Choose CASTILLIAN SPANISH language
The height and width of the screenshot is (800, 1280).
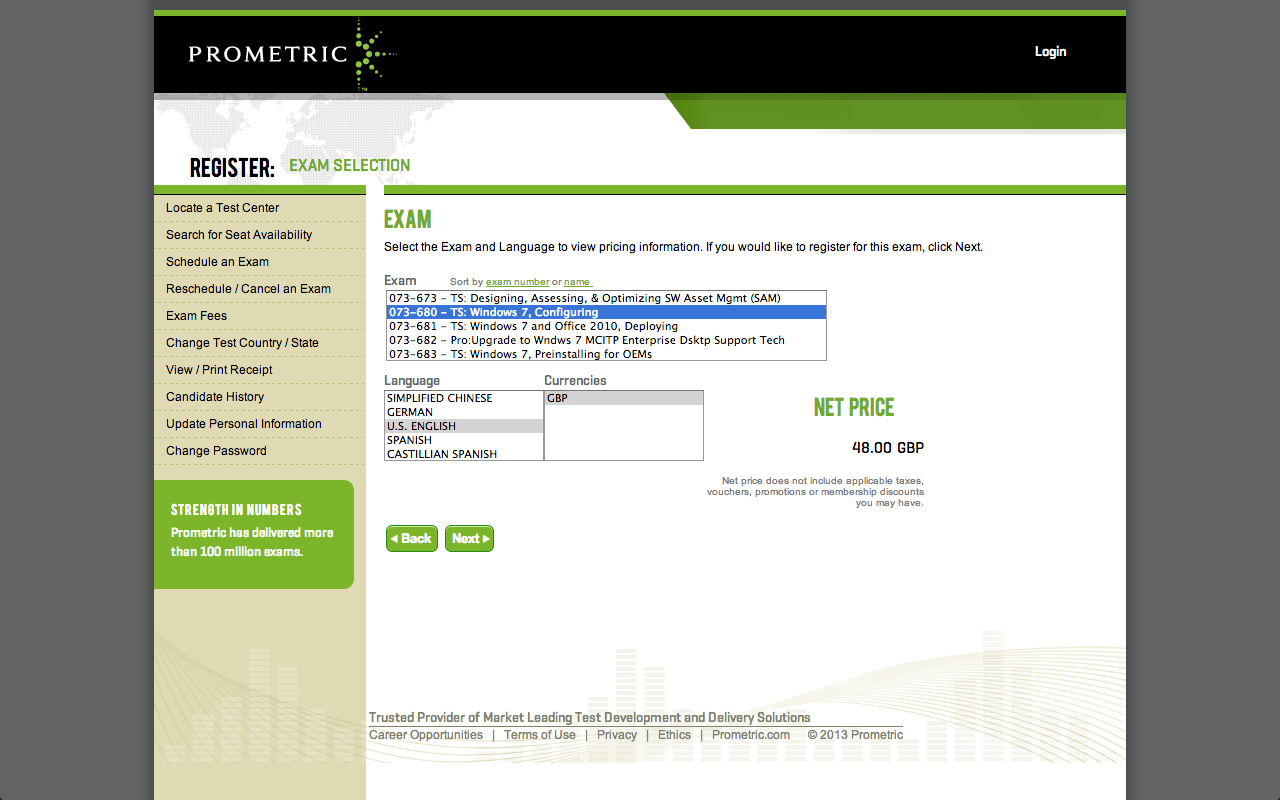pyautogui.click(x=464, y=454)
